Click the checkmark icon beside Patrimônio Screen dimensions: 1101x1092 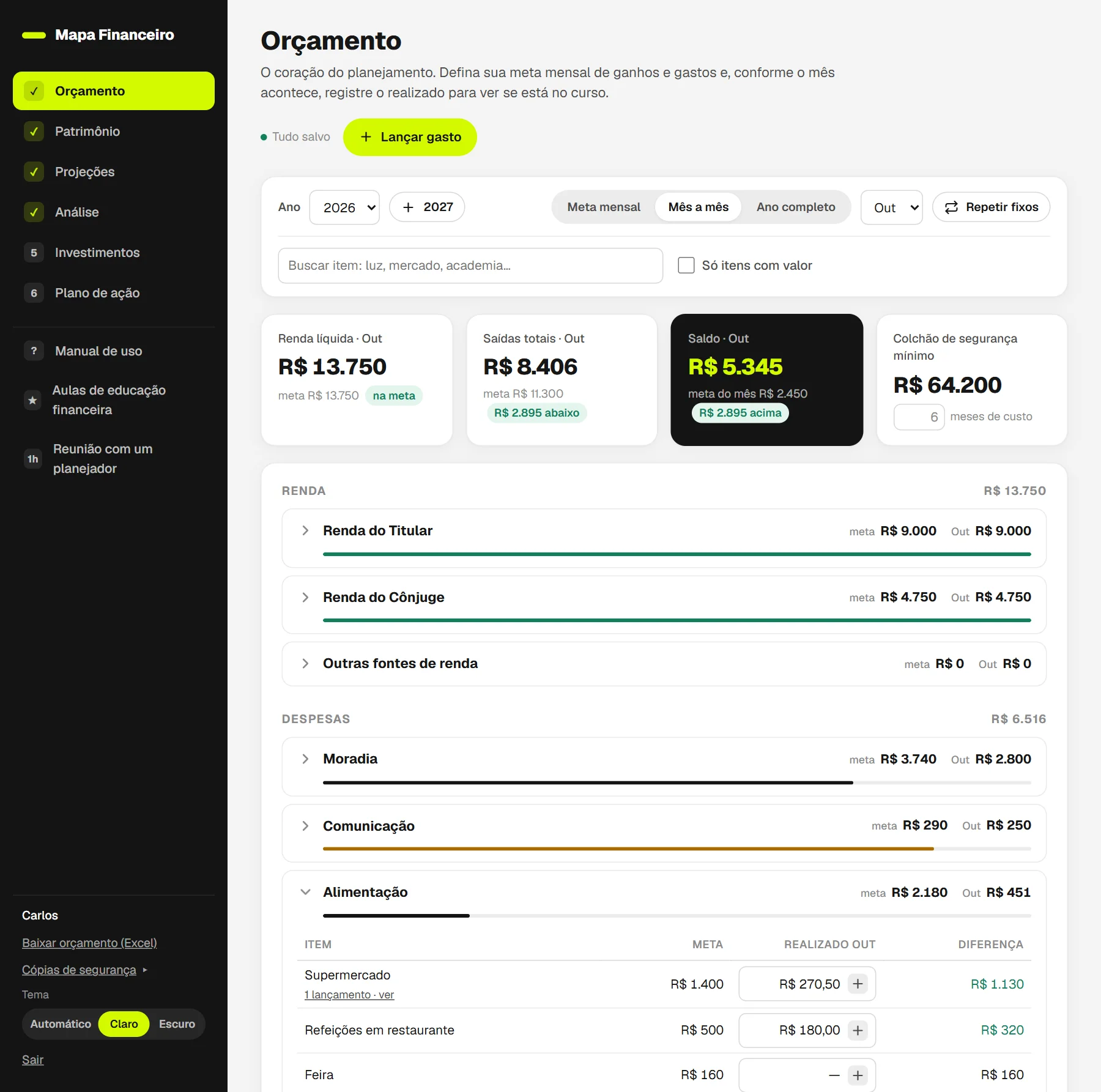[34, 132]
